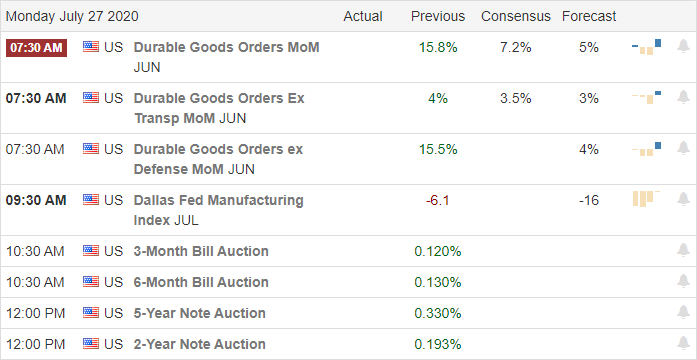
Task: Toggle alert bell for 2-Year Note Auction
Action: tap(683, 344)
